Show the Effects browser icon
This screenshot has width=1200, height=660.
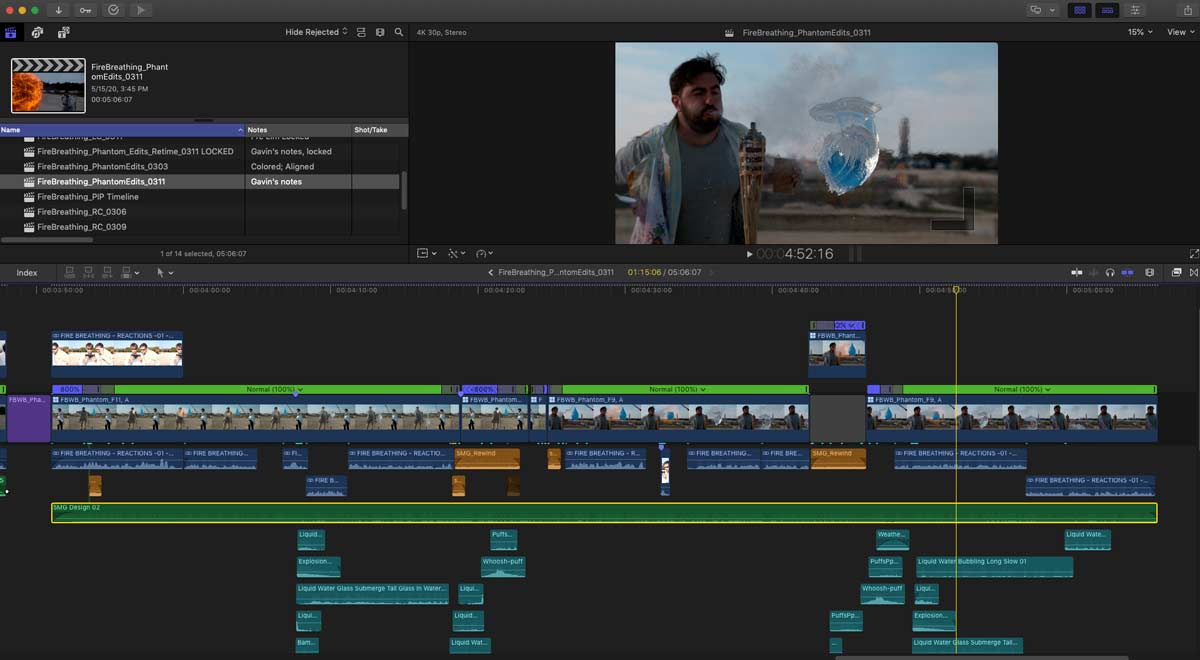(1177, 272)
